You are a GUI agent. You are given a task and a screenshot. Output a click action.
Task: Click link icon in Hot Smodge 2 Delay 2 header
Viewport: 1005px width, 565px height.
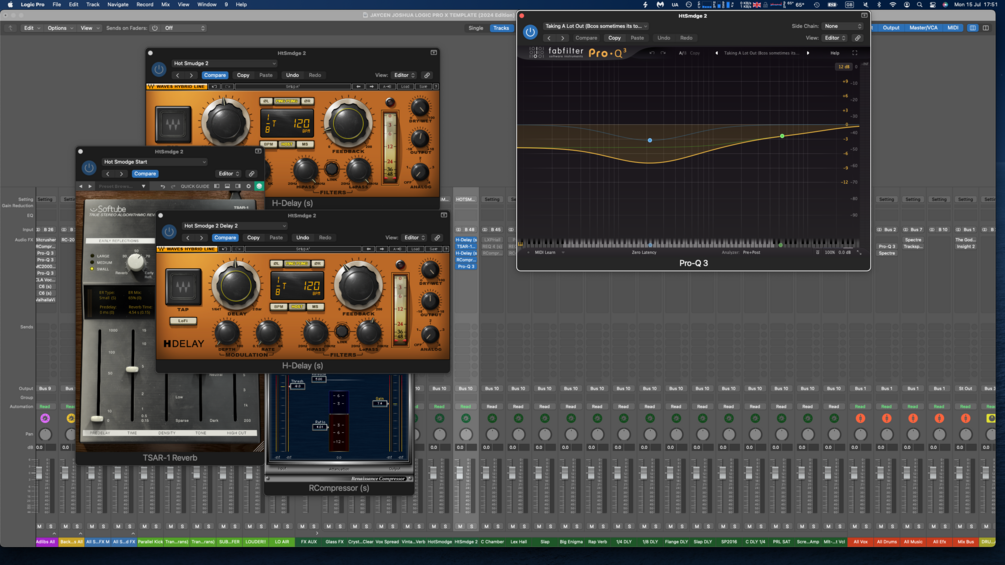437,238
